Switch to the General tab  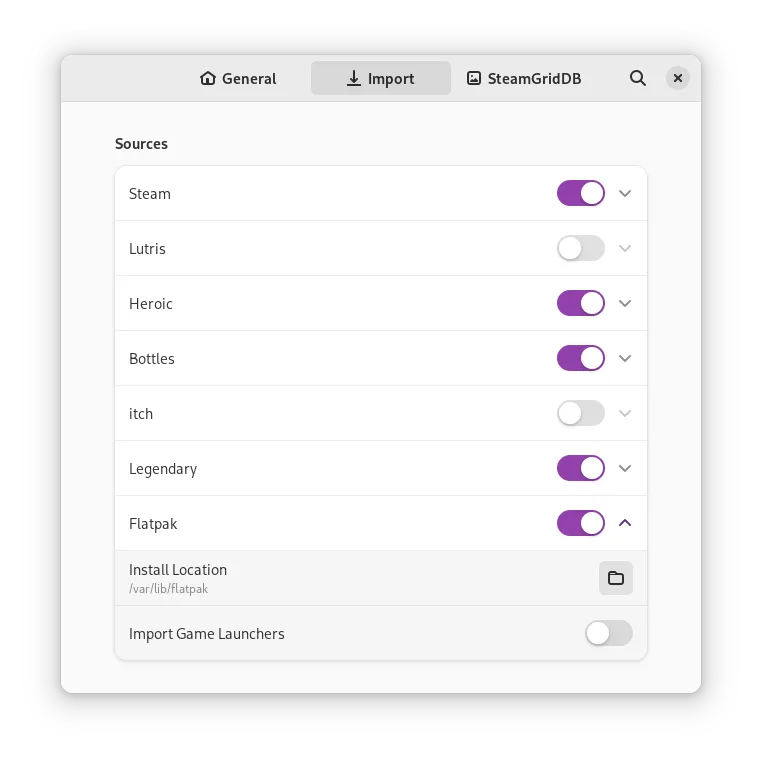[239, 78]
